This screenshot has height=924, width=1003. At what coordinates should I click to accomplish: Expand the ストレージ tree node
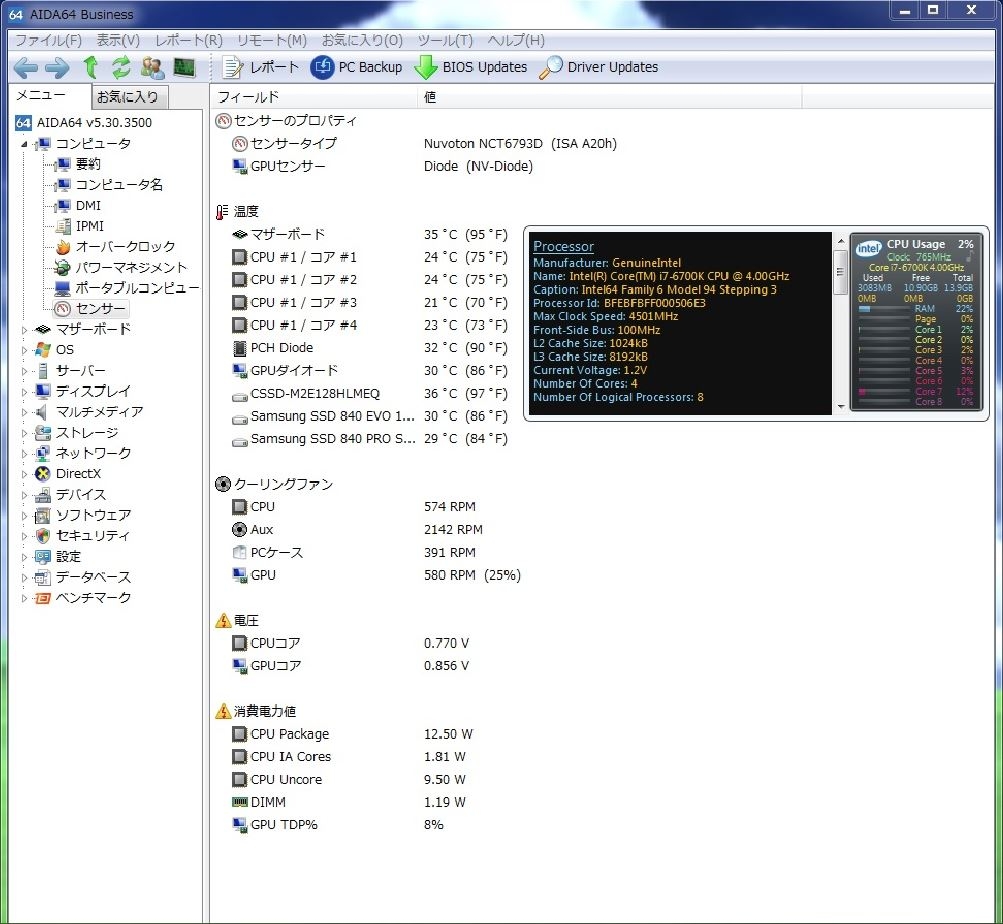[25, 433]
